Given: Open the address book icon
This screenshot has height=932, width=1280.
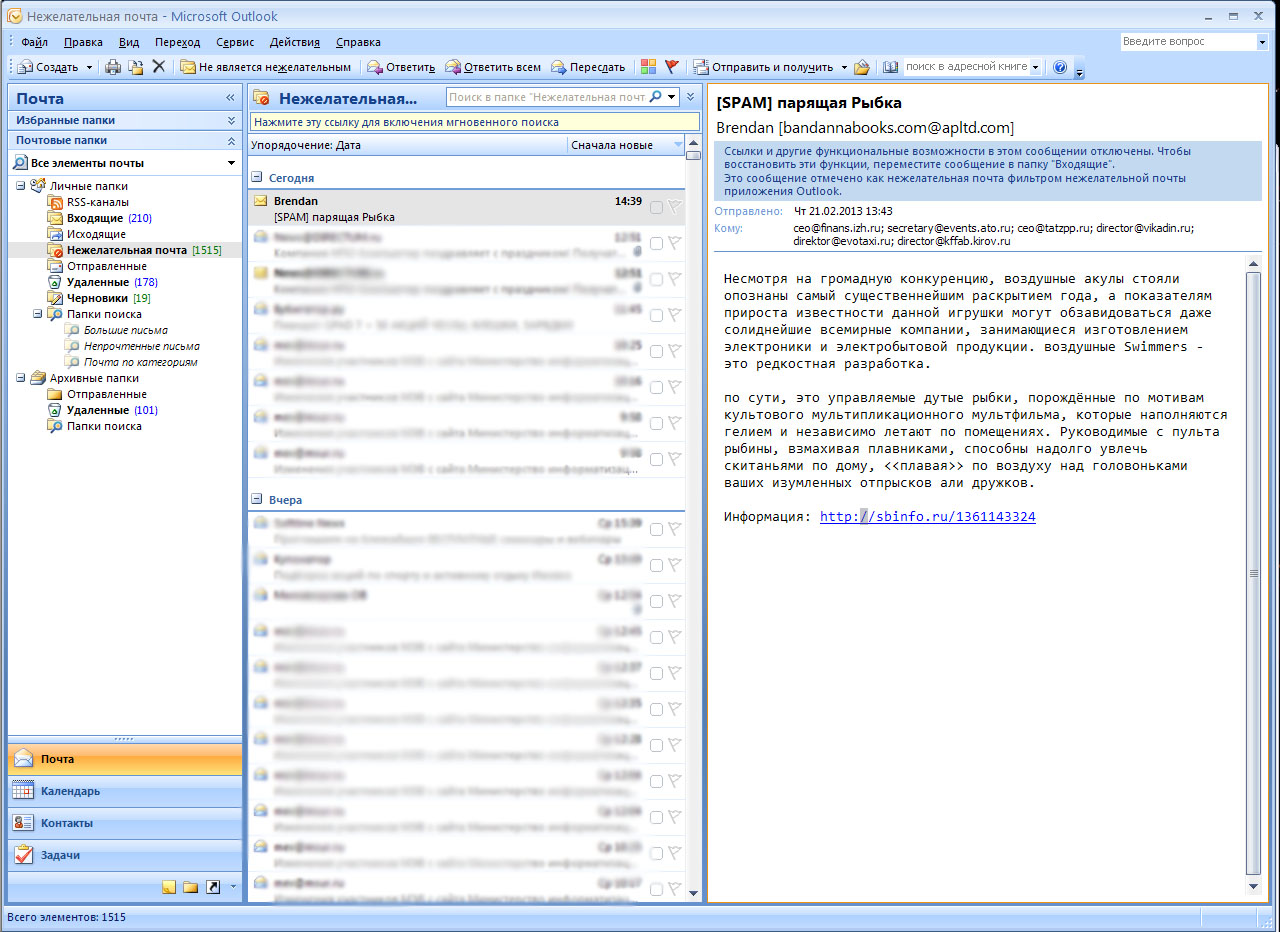Looking at the screenshot, I should [890, 67].
